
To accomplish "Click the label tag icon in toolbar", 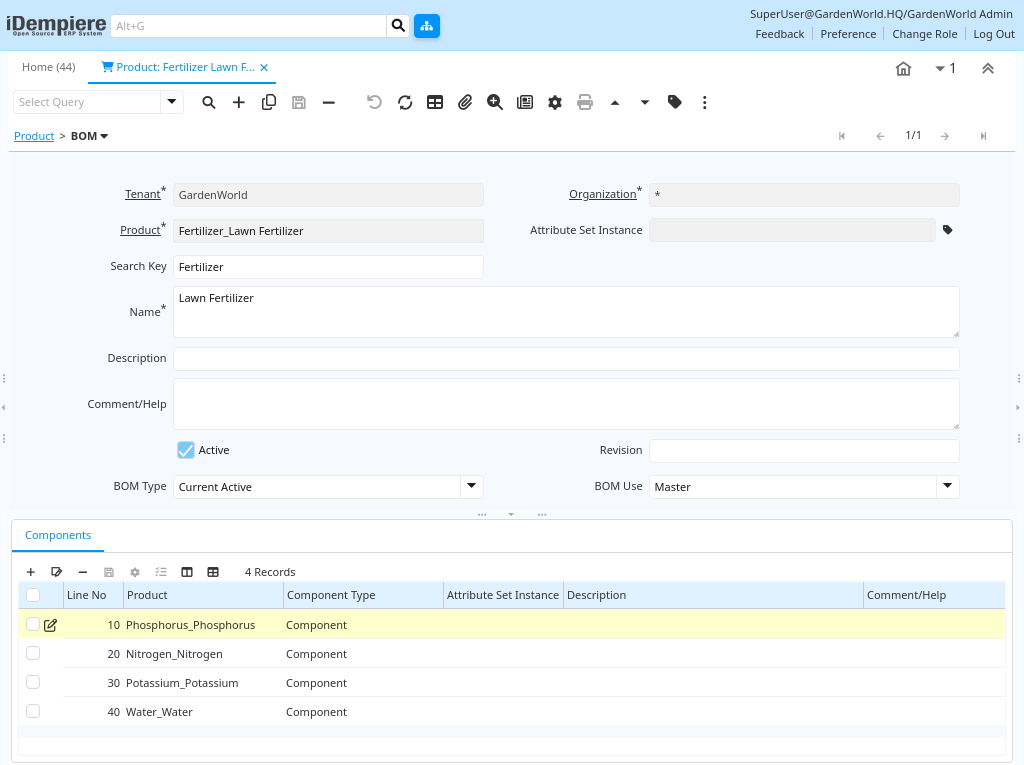I will coord(675,102).
